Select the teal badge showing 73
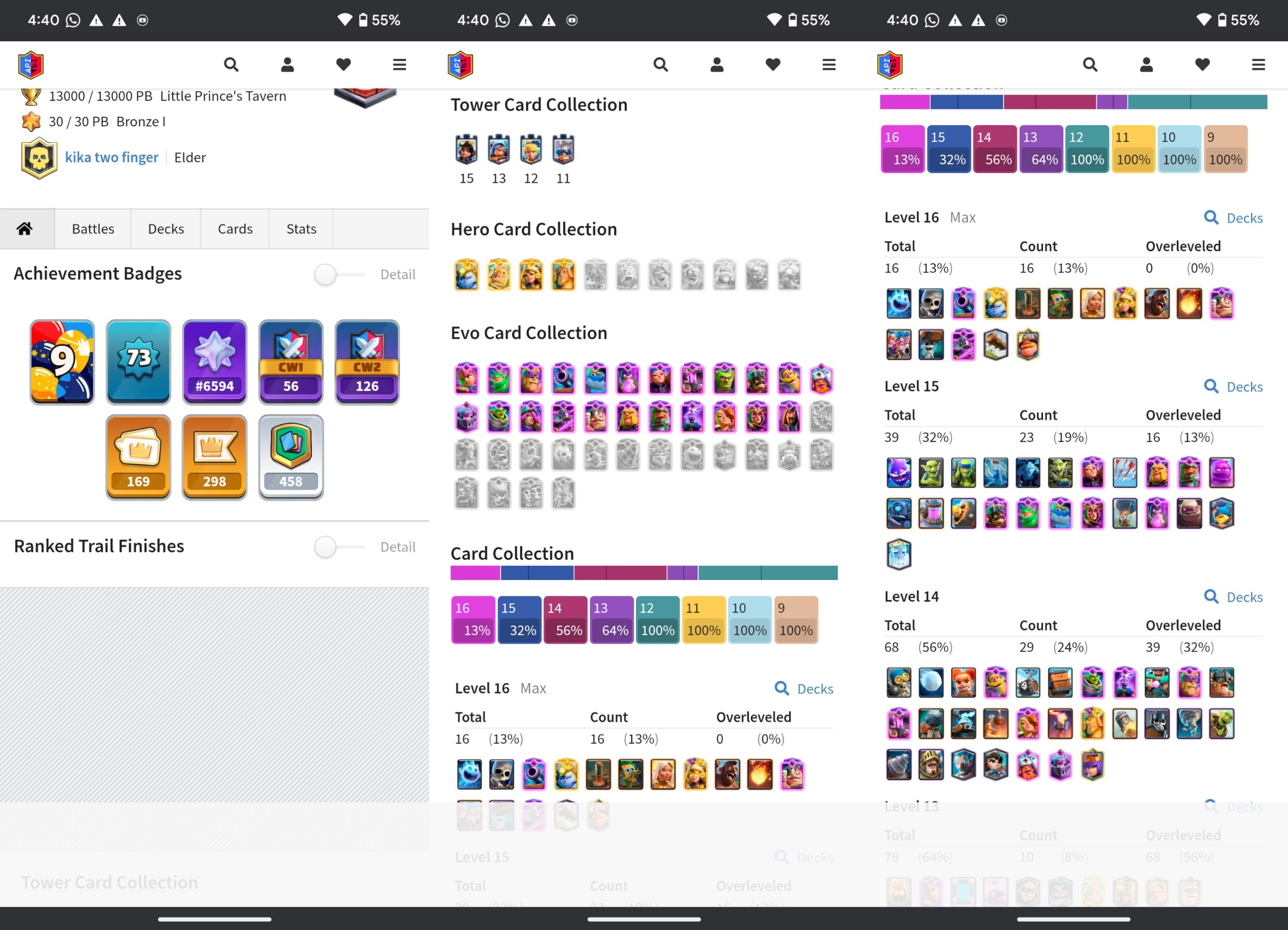 pyautogui.click(x=138, y=362)
